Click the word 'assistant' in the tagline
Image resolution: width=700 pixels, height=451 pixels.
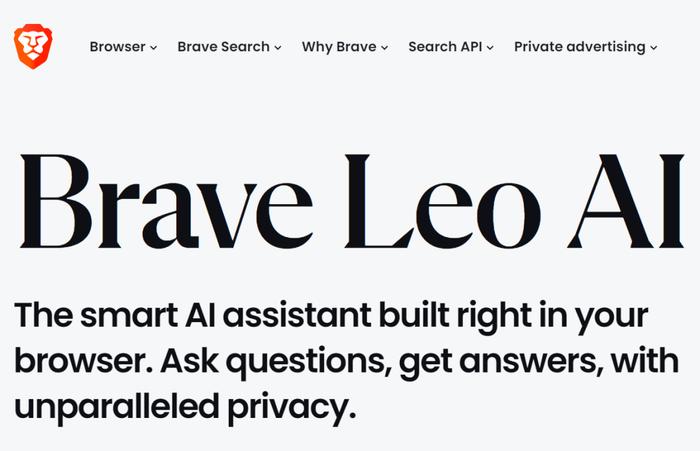(297, 315)
